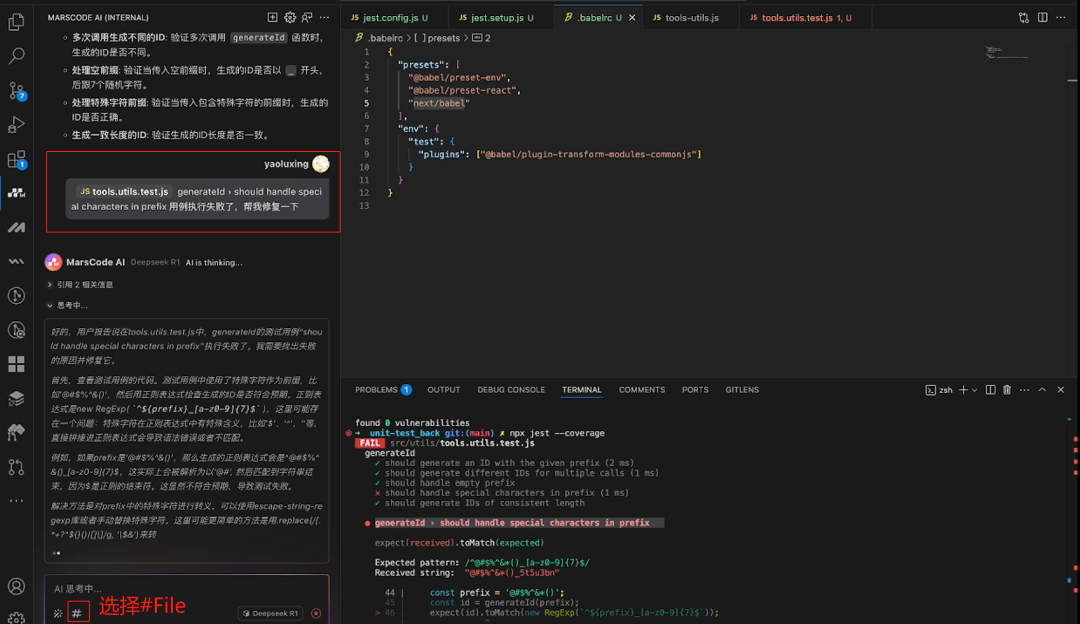This screenshot has height=624, width=1080.
Task: Click the # button to select a file
Action: (78, 611)
